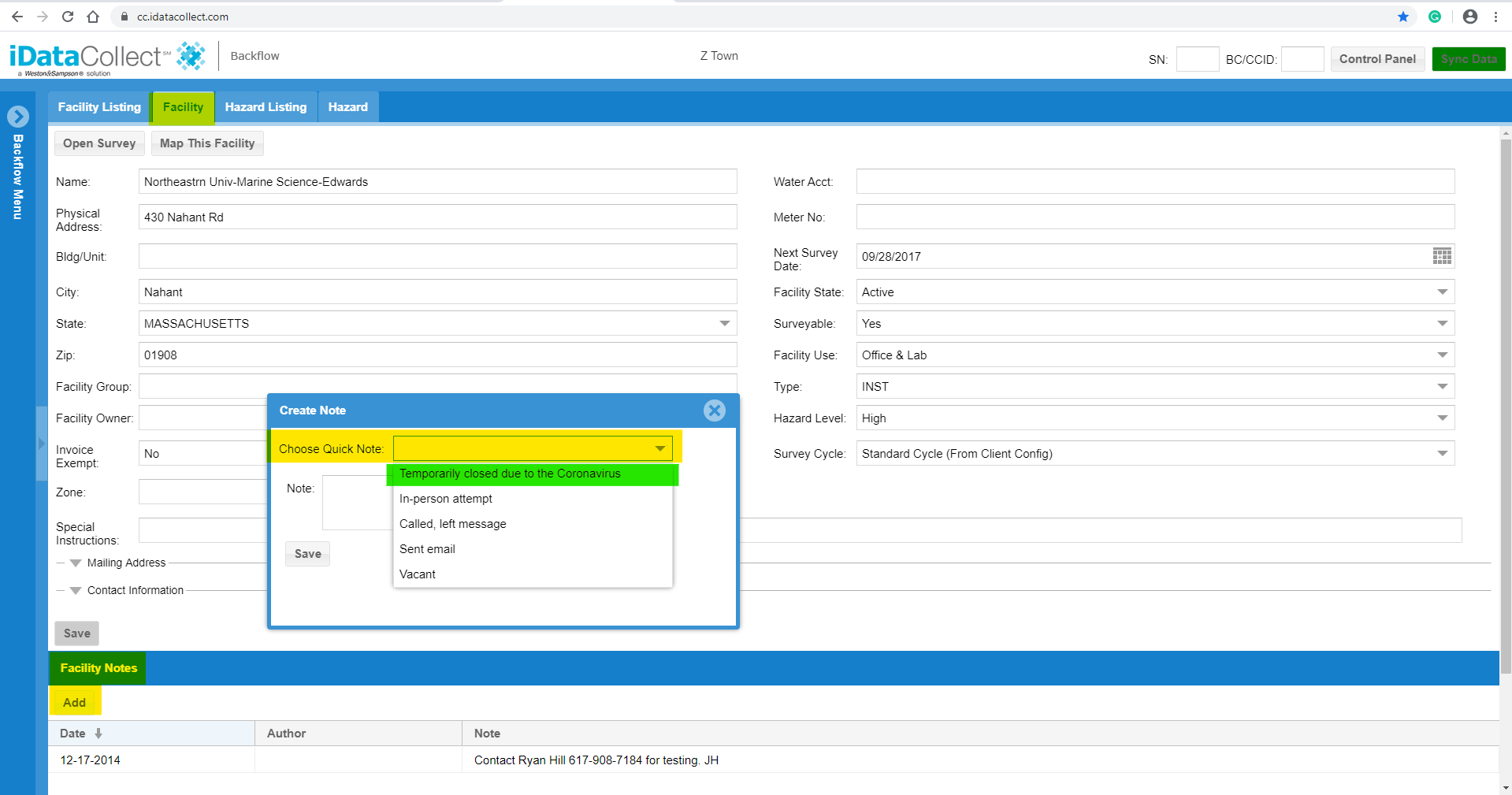Toggle the Choose Quick Note dropdown arrow
This screenshot has height=795, width=1512.
(660, 449)
